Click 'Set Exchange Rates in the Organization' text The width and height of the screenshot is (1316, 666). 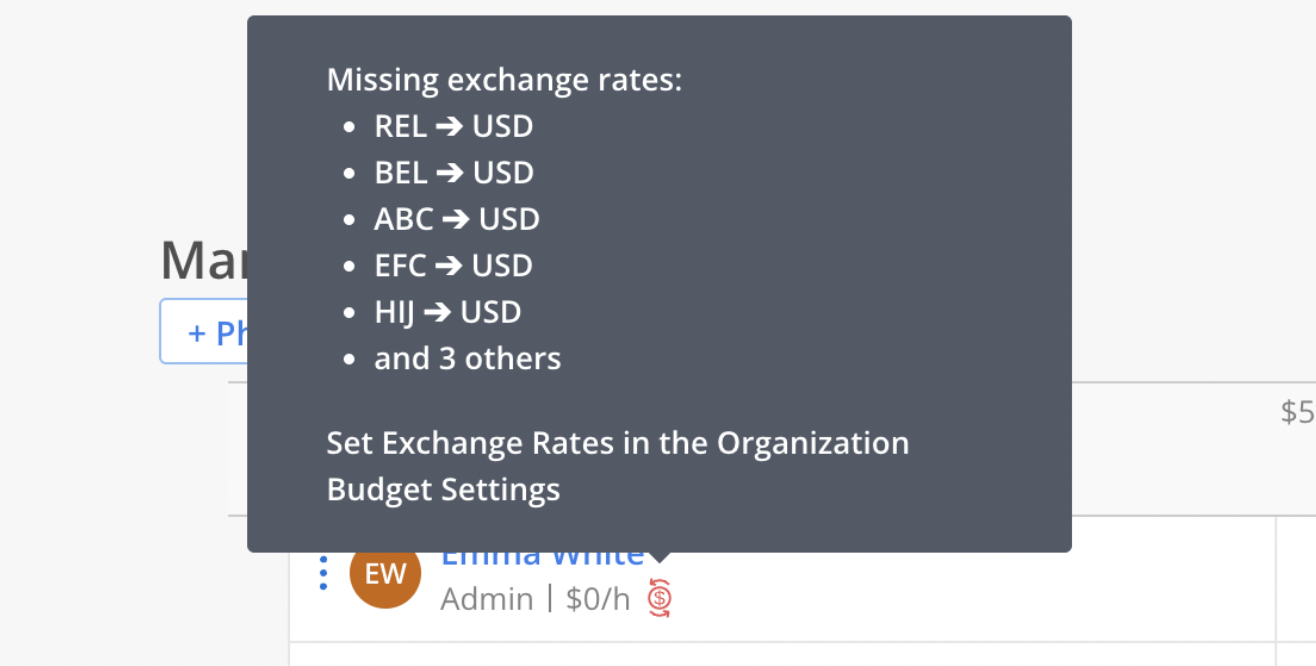(x=618, y=443)
